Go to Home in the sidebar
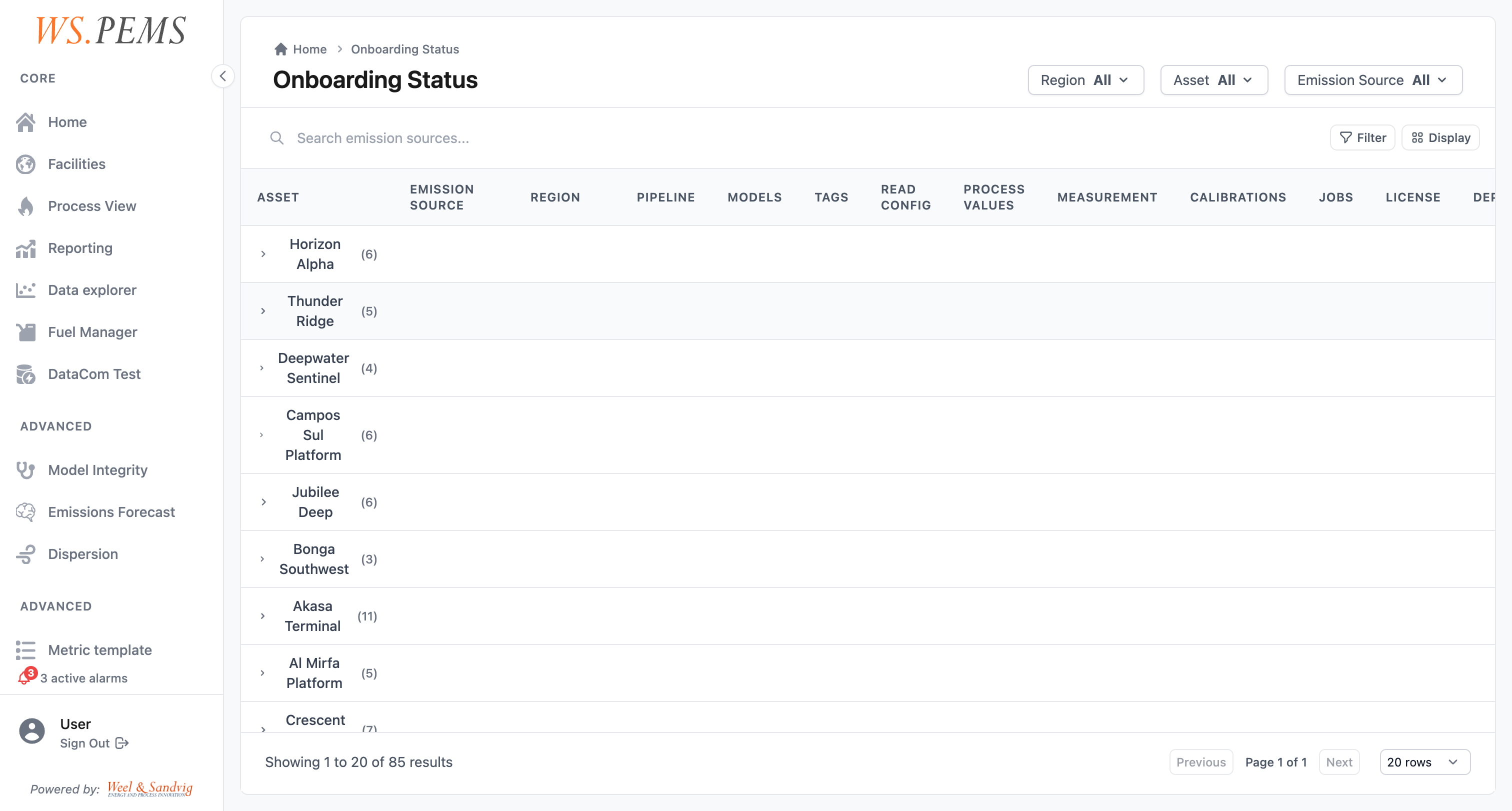Screen dimensions: 1512x811 coord(67,122)
